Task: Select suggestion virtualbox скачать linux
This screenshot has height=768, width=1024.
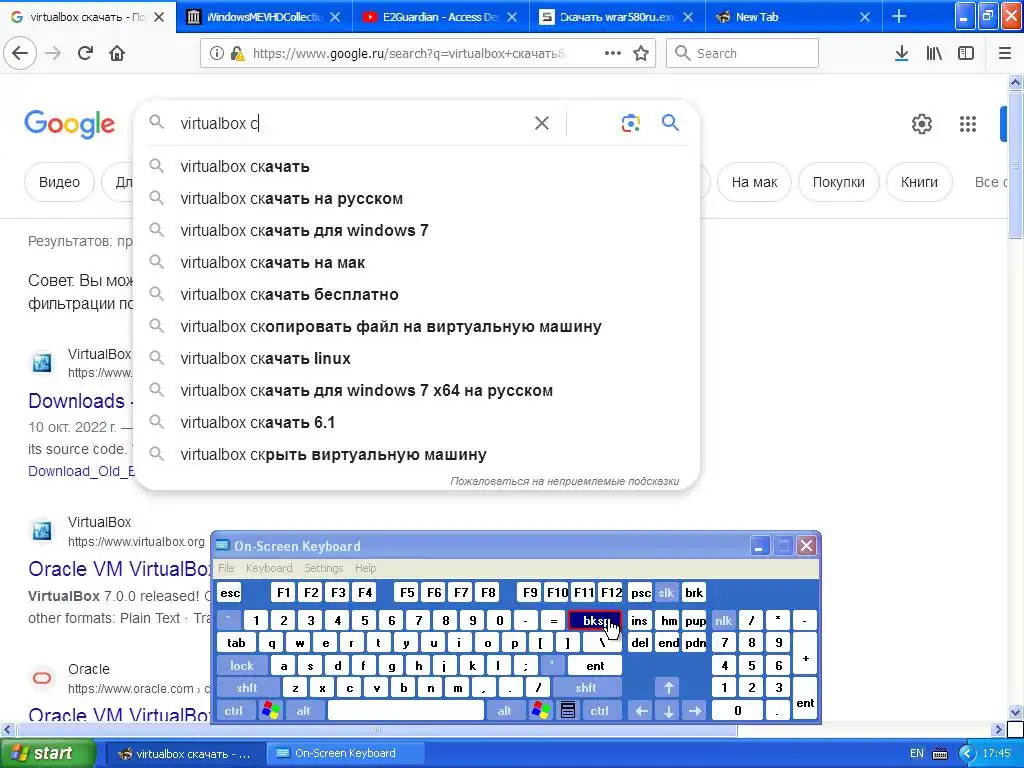Action: pos(417,359)
